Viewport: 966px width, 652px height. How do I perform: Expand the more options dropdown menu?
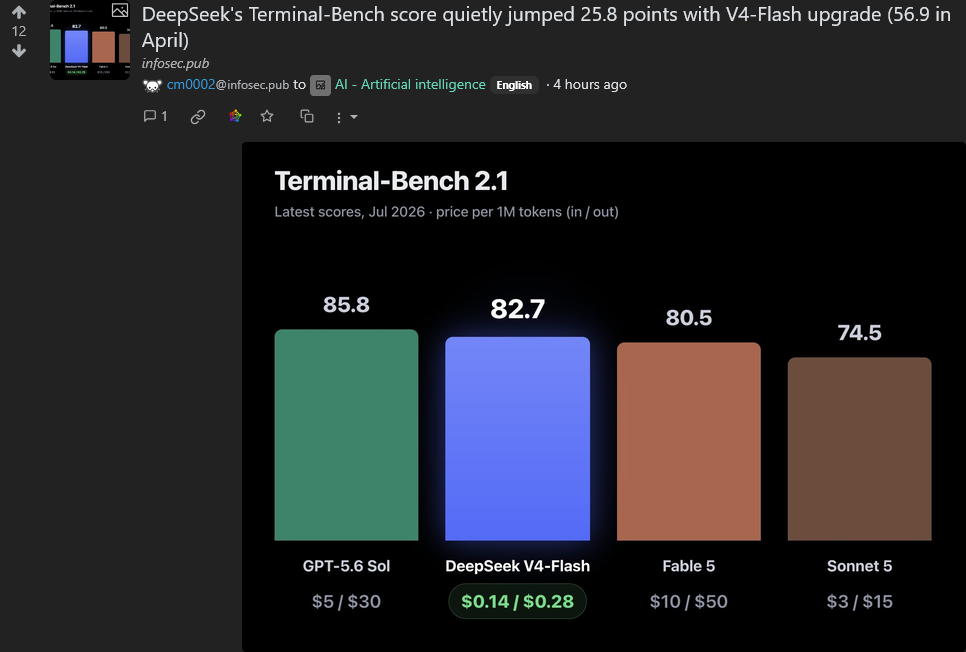click(346, 117)
